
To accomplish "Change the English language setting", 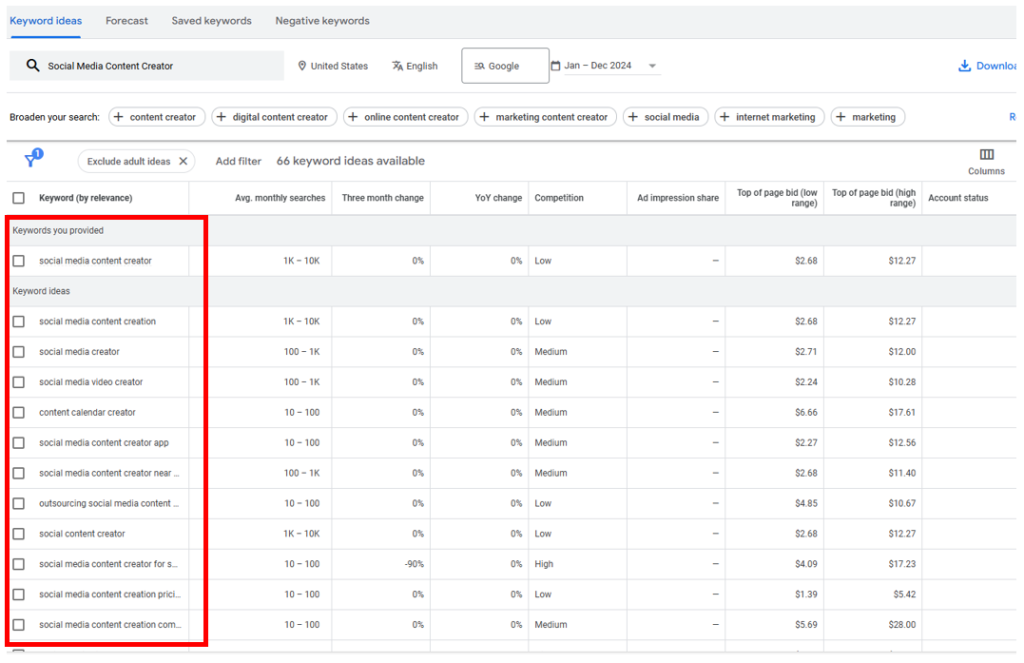I will click(415, 66).
